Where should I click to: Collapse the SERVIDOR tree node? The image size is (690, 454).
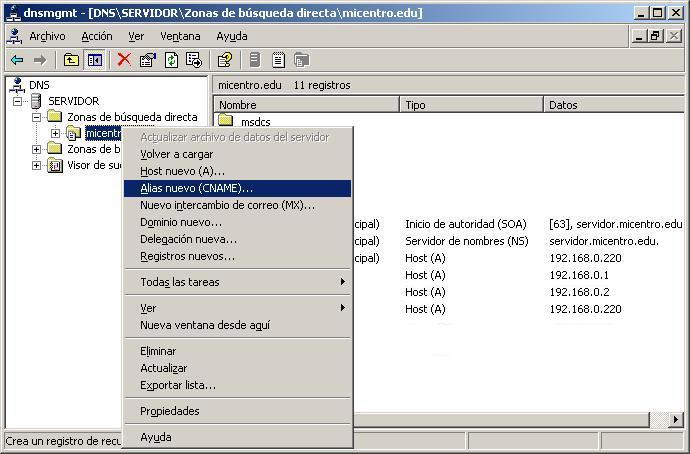(x=18, y=101)
